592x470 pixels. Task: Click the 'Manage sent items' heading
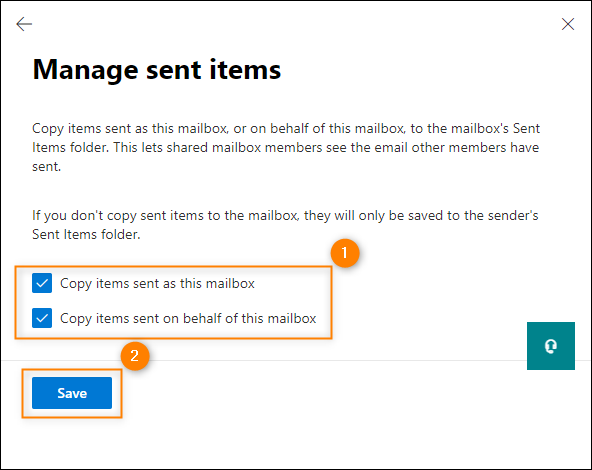[157, 71]
